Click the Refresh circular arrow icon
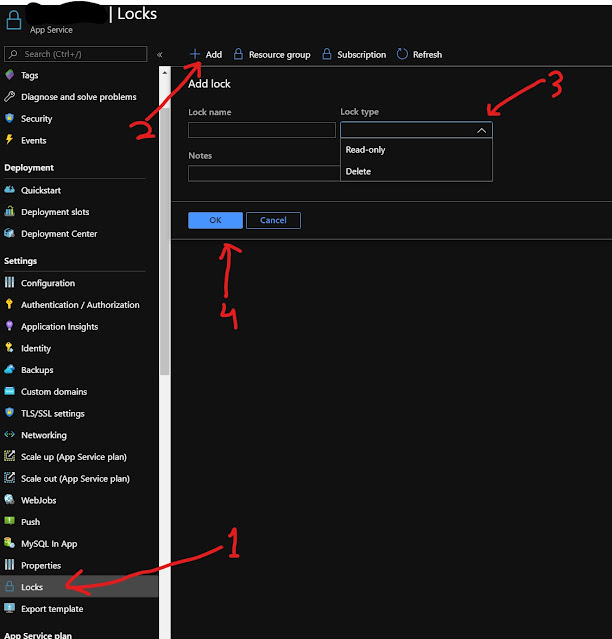Image resolution: width=612 pixels, height=639 pixels. pos(402,54)
